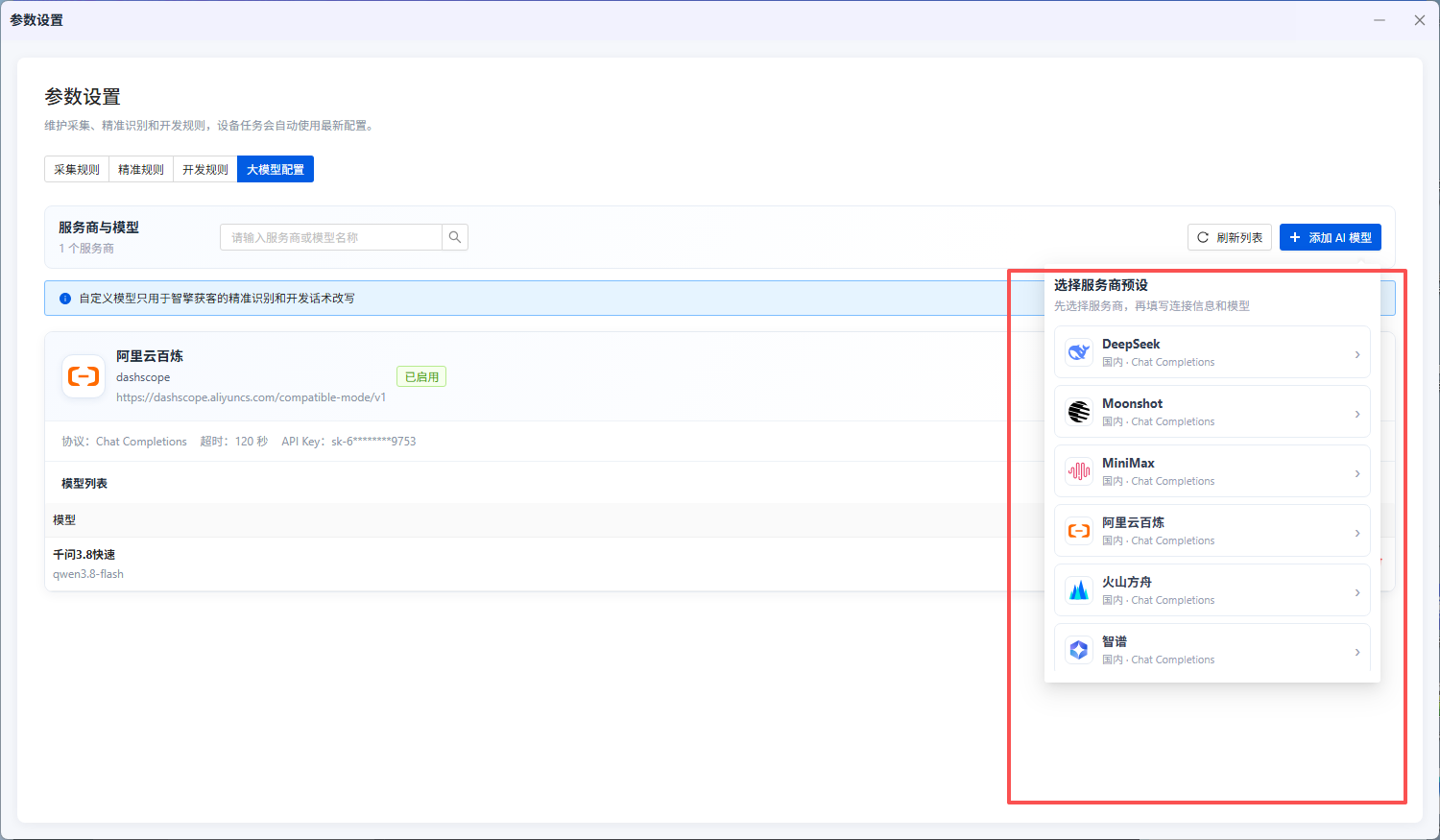The width and height of the screenshot is (1440, 840).
Task: Expand the Moonshot preset chevron
Action: (x=1356, y=414)
